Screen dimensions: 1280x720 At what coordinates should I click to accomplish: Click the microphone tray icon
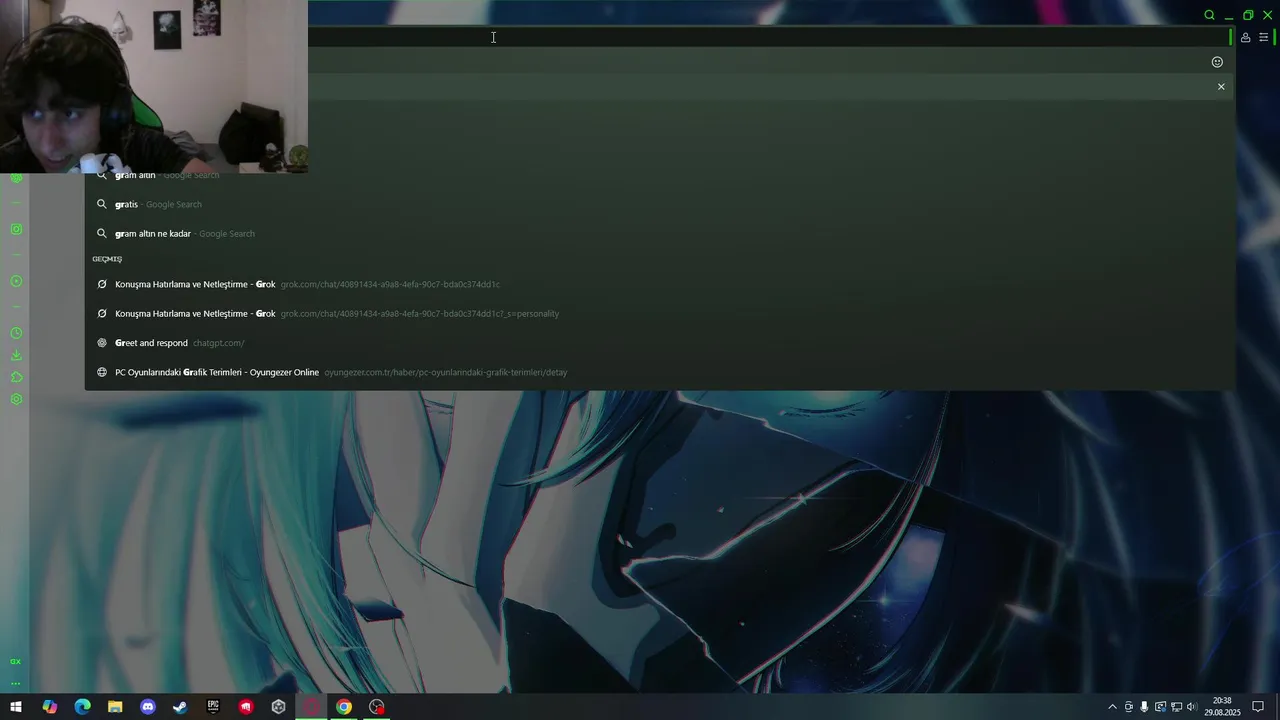1144,707
